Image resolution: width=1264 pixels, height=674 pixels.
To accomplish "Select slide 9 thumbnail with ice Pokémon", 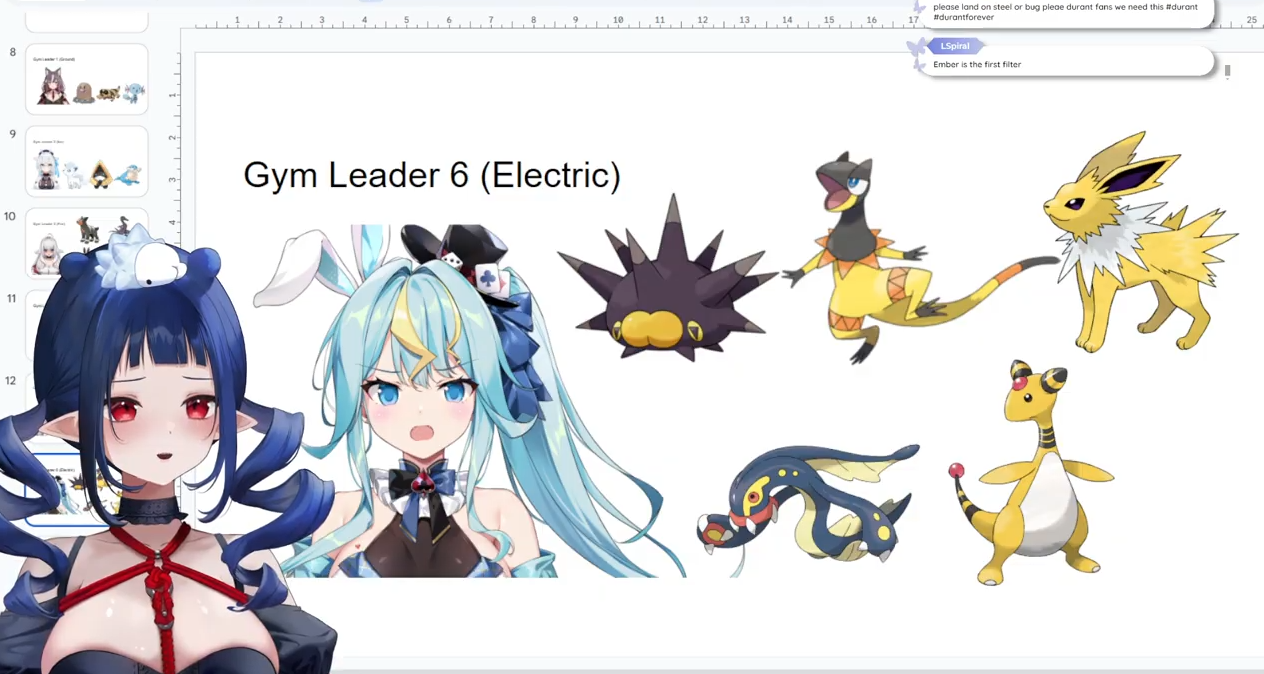I will point(87,161).
